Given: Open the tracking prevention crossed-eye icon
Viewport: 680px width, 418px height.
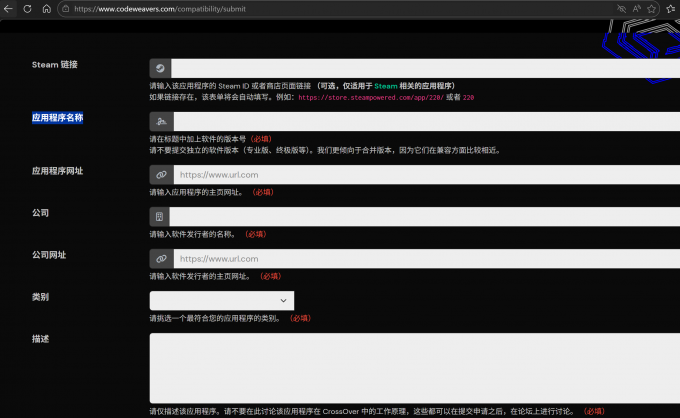Looking at the screenshot, I should click(621, 9).
